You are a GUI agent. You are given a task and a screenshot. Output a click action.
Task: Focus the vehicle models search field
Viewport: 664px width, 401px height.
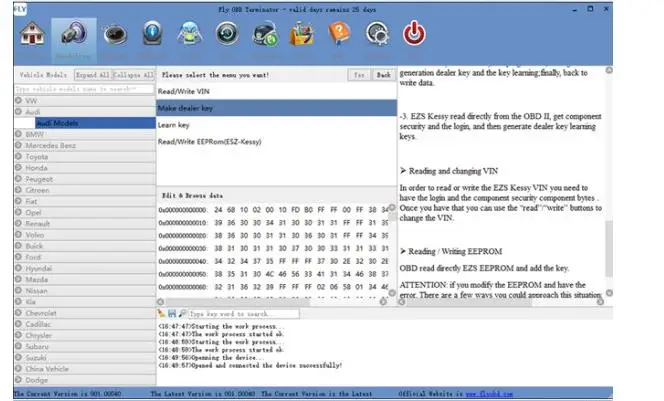coord(84,89)
